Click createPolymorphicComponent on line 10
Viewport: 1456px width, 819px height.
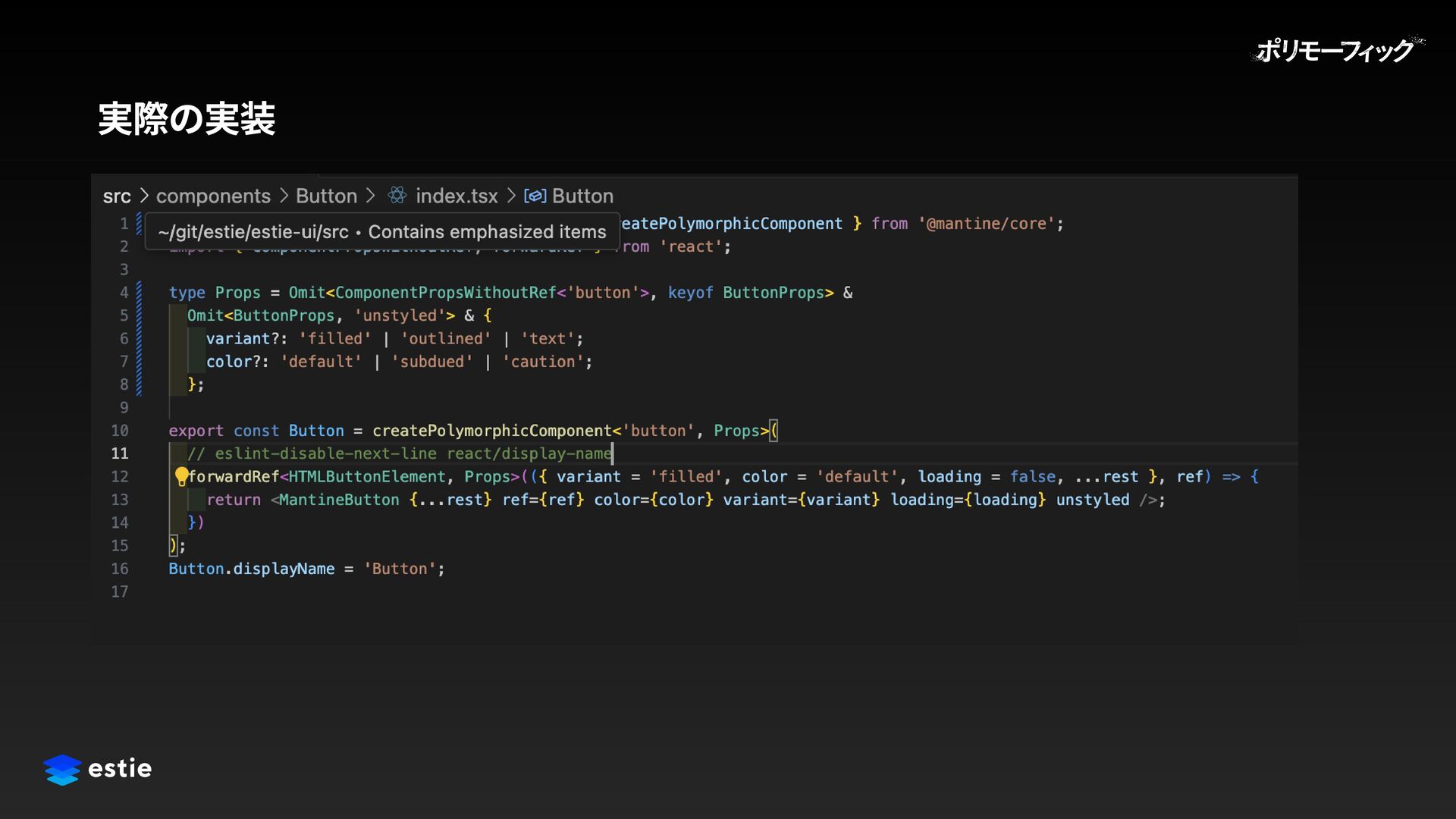point(491,431)
